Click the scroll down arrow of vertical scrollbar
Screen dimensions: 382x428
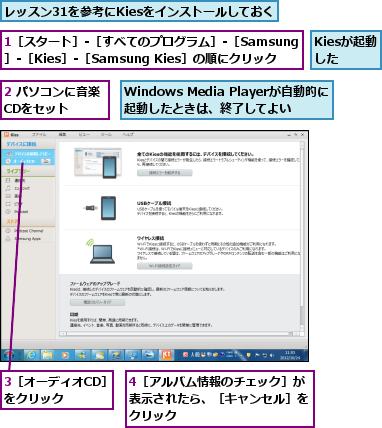tap(302, 328)
